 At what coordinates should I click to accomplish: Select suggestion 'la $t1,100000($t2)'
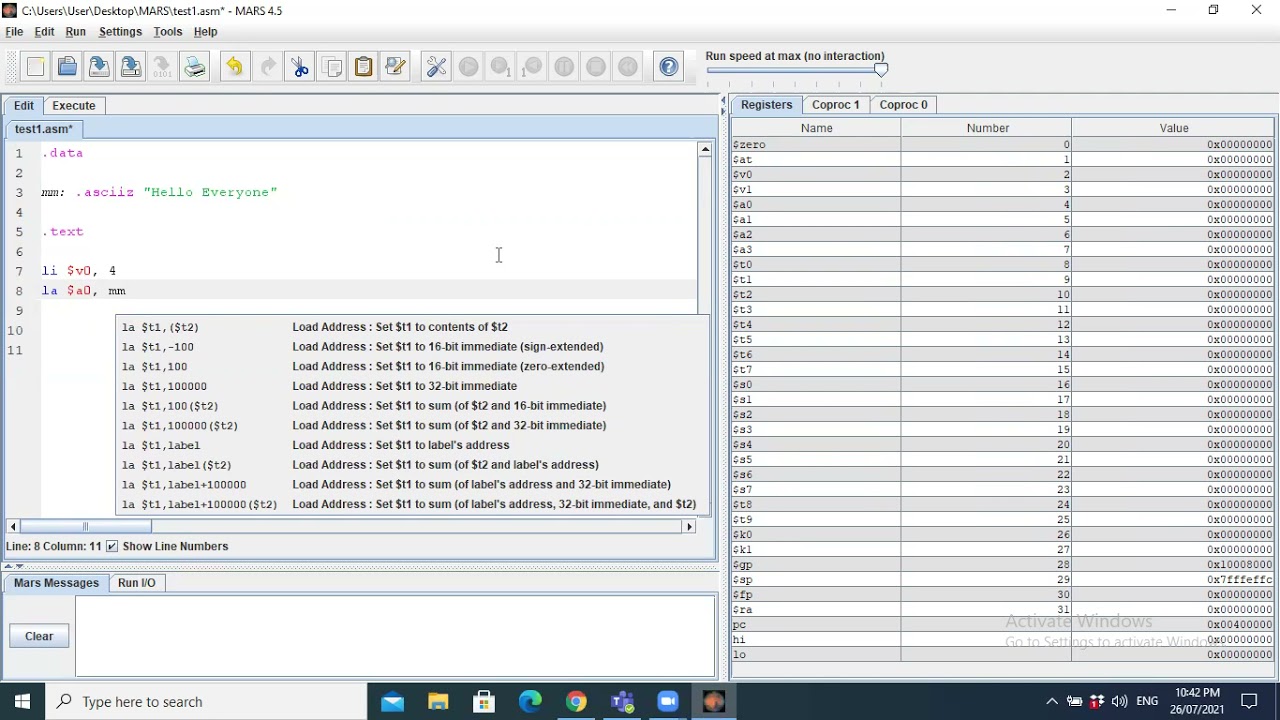click(x=410, y=425)
